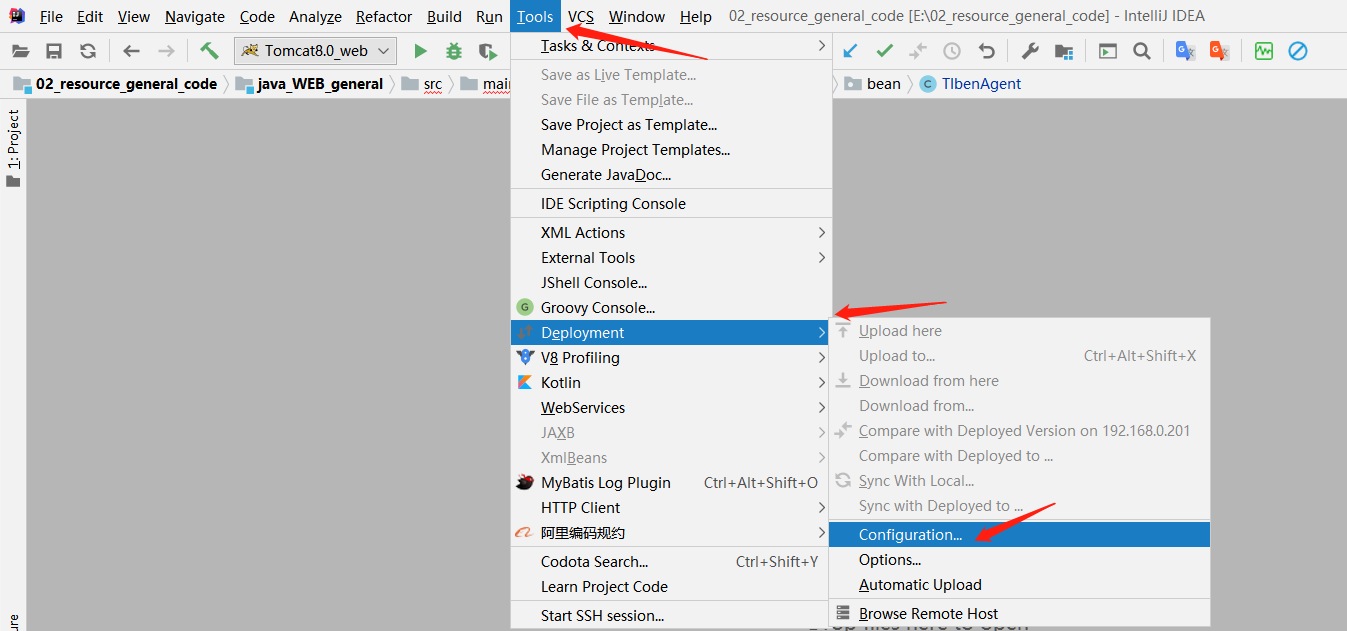Click the Show History clock icon

(952, 51)
